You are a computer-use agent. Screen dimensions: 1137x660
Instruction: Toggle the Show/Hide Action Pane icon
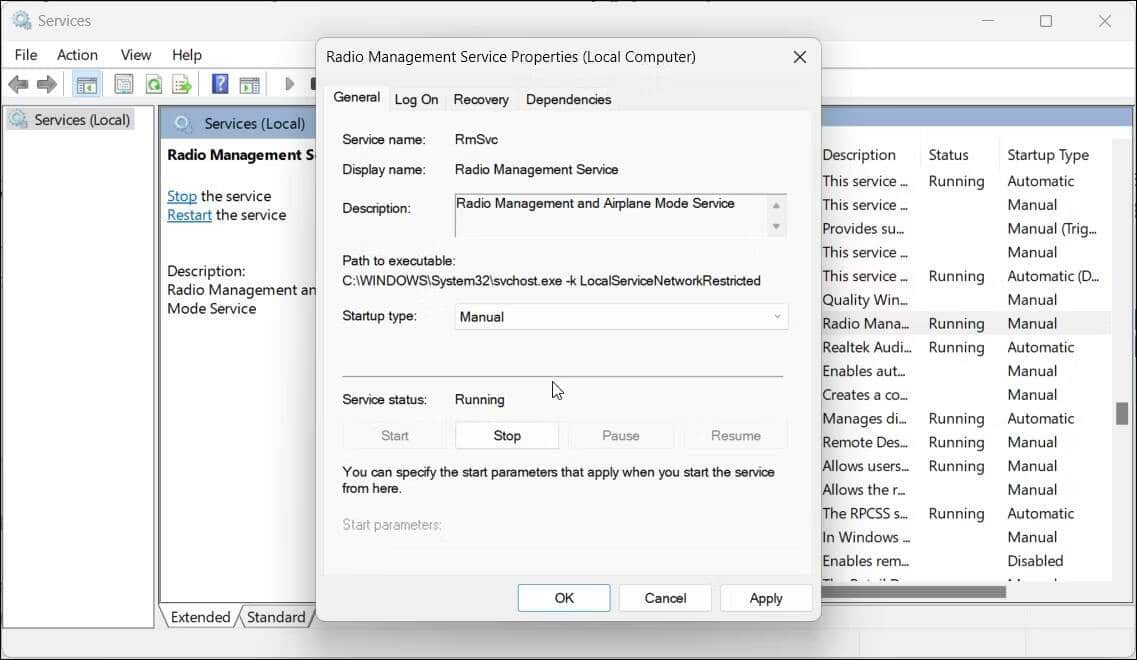coord(249,84)
